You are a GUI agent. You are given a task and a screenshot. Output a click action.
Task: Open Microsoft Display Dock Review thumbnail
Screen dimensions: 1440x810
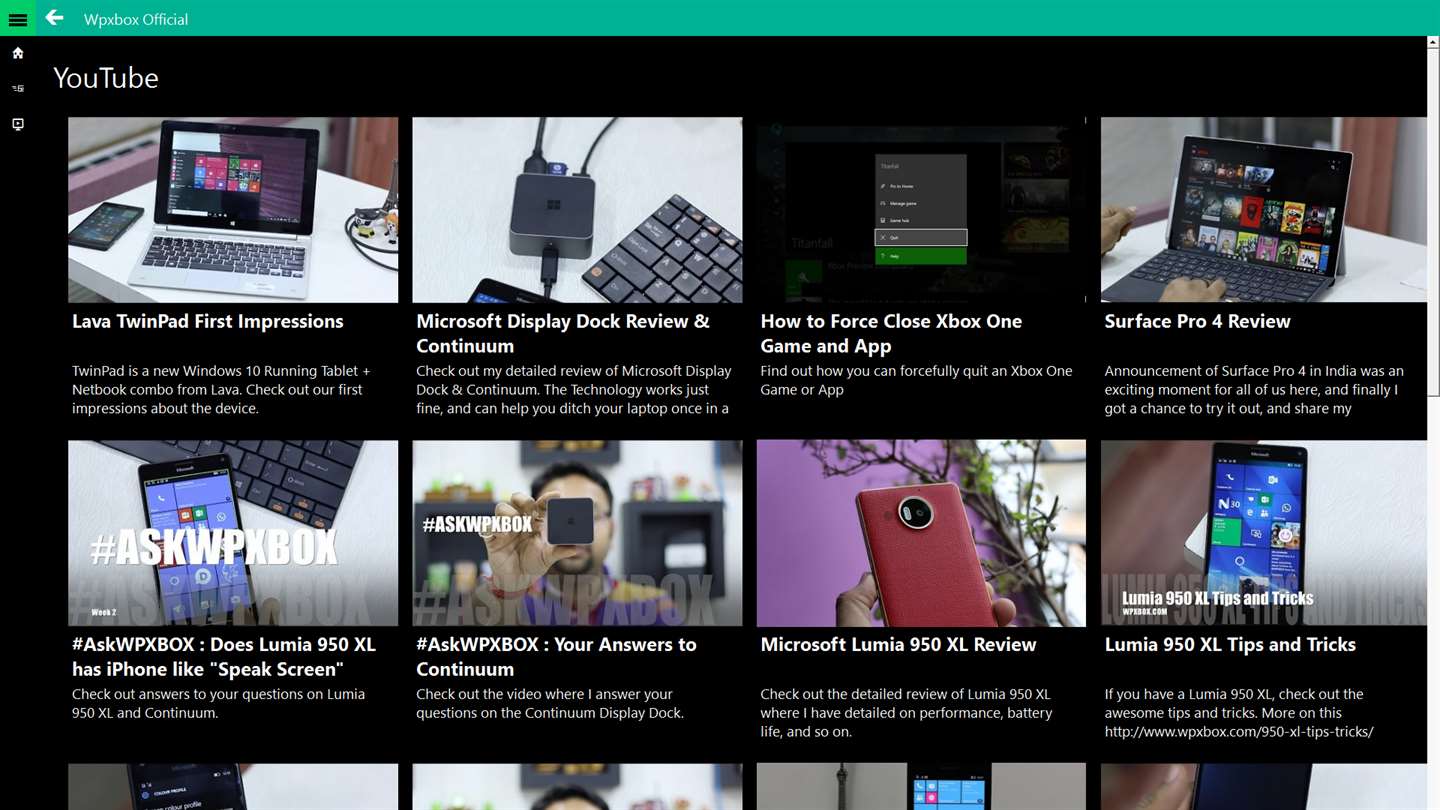click(x=577, y=210)
